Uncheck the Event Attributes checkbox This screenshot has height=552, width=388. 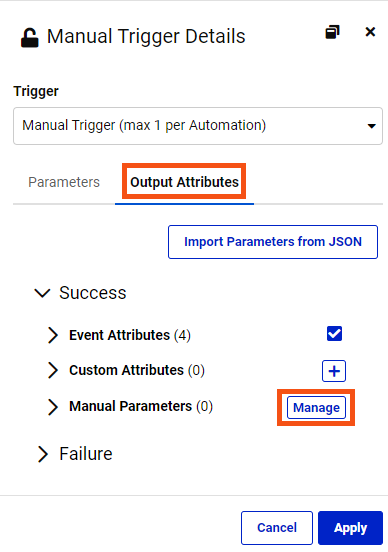334,334
